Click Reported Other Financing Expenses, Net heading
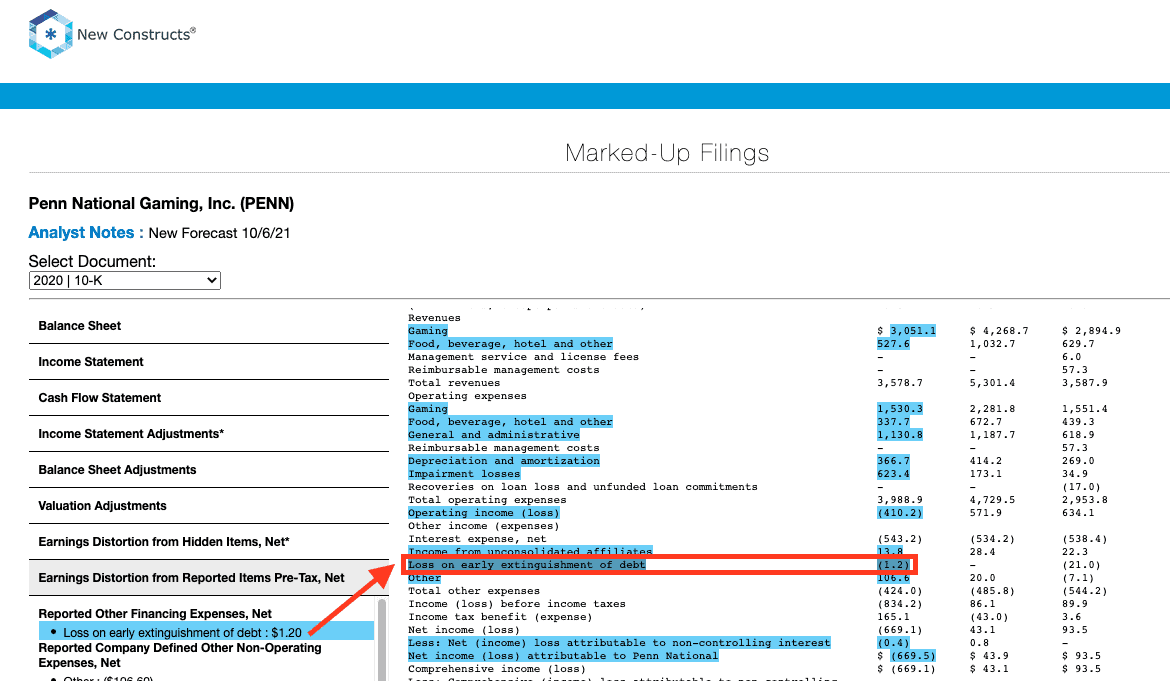 point(155,614)
